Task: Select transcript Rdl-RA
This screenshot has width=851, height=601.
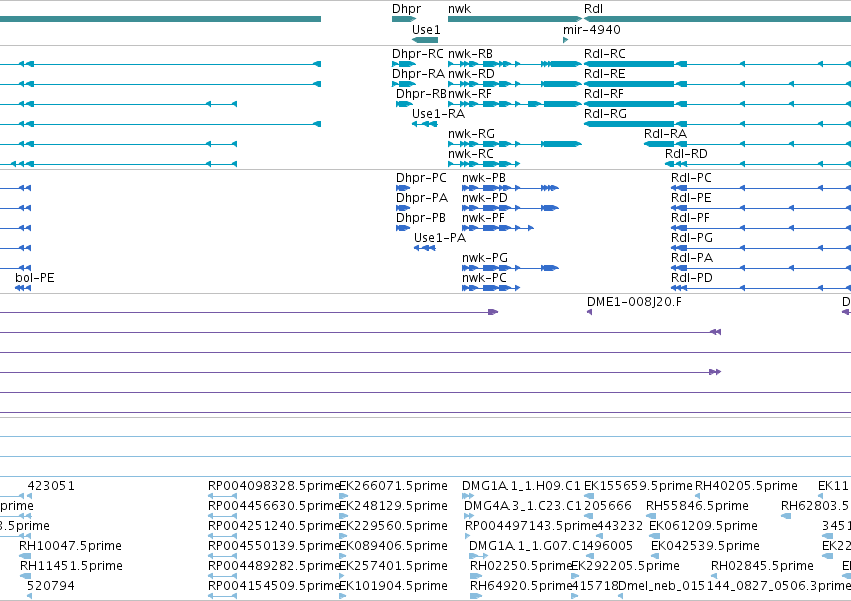Action: (x=665, y=134)
